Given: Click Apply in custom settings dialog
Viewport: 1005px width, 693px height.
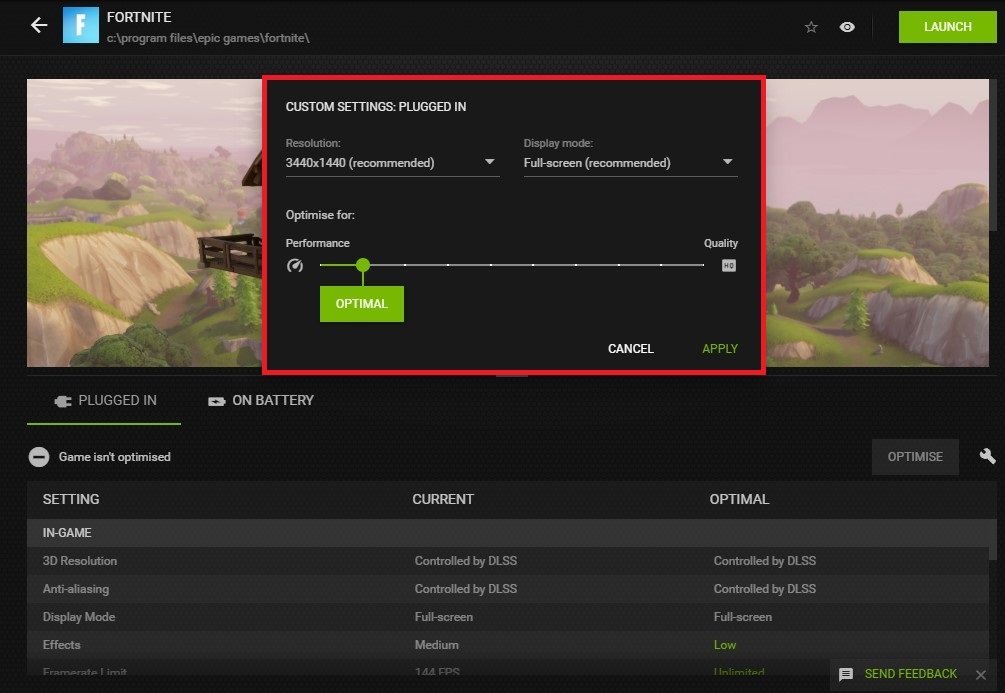Looking at the screenshot, I should (720, 349).
